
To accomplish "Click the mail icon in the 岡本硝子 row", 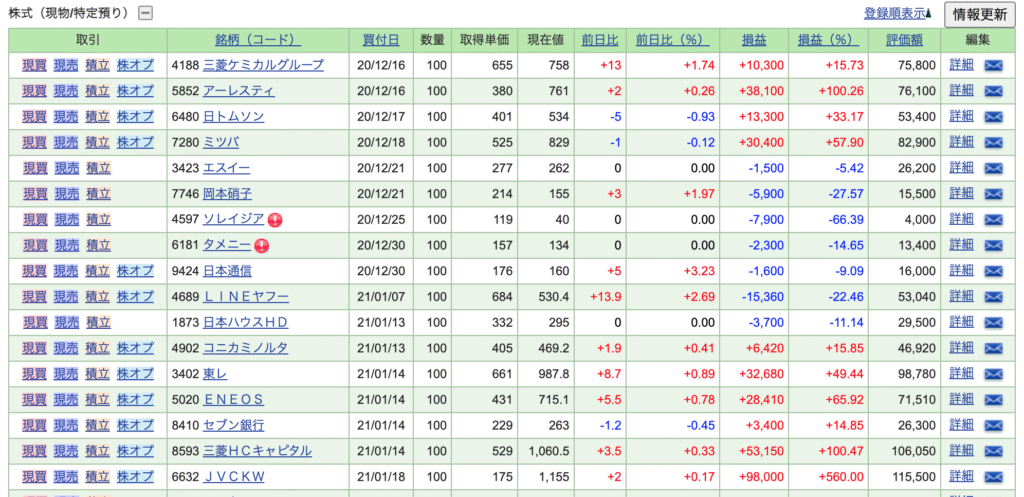I will coord(993,194).
